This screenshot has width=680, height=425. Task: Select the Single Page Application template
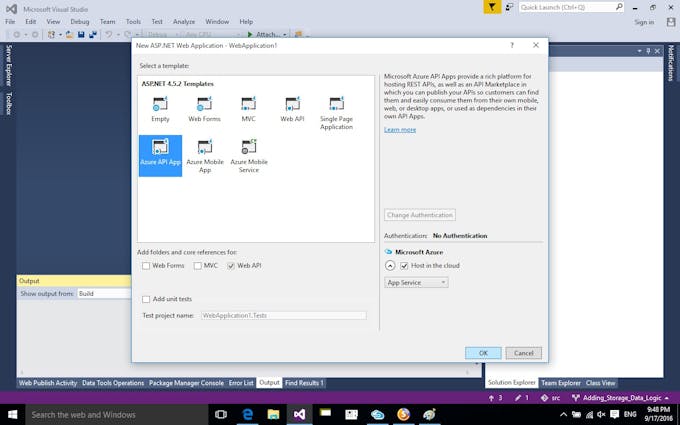[x=336, y=113]
